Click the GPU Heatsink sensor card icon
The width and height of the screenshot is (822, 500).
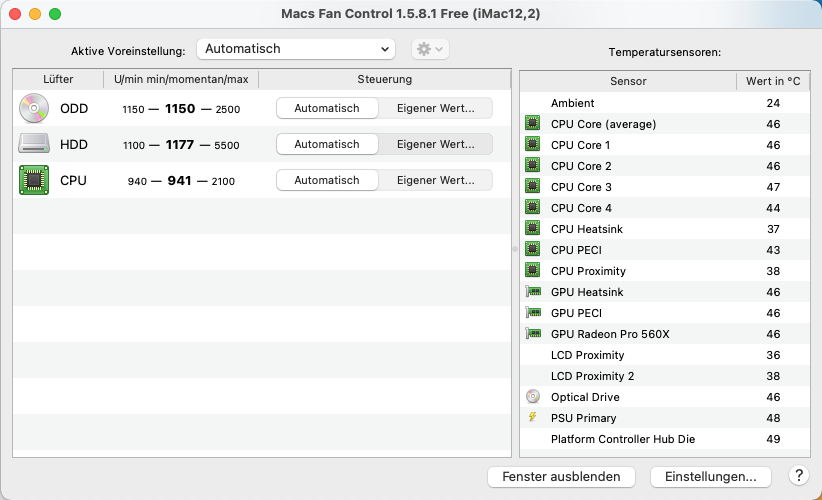[532, 292]
